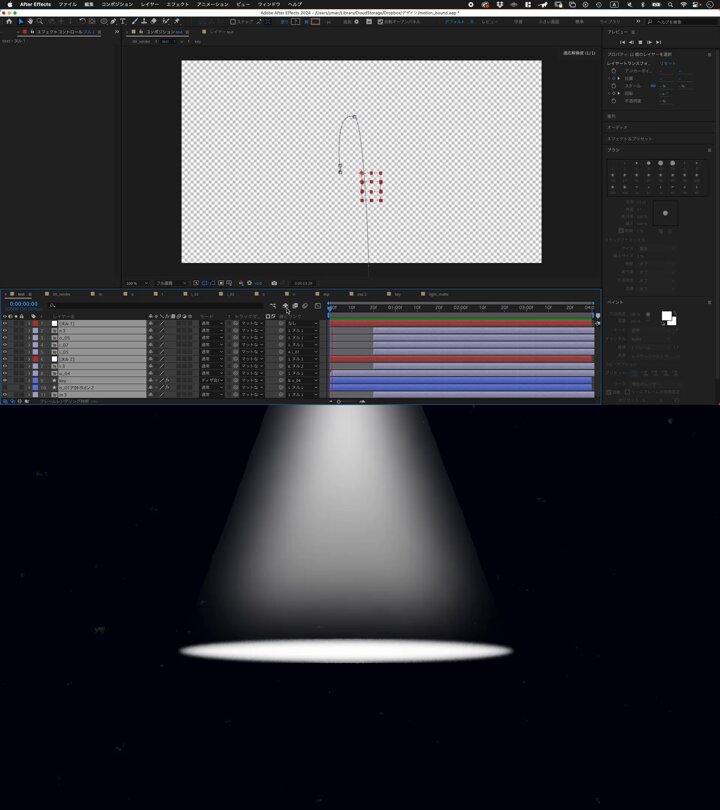Open the エフェクト menu

177,4
